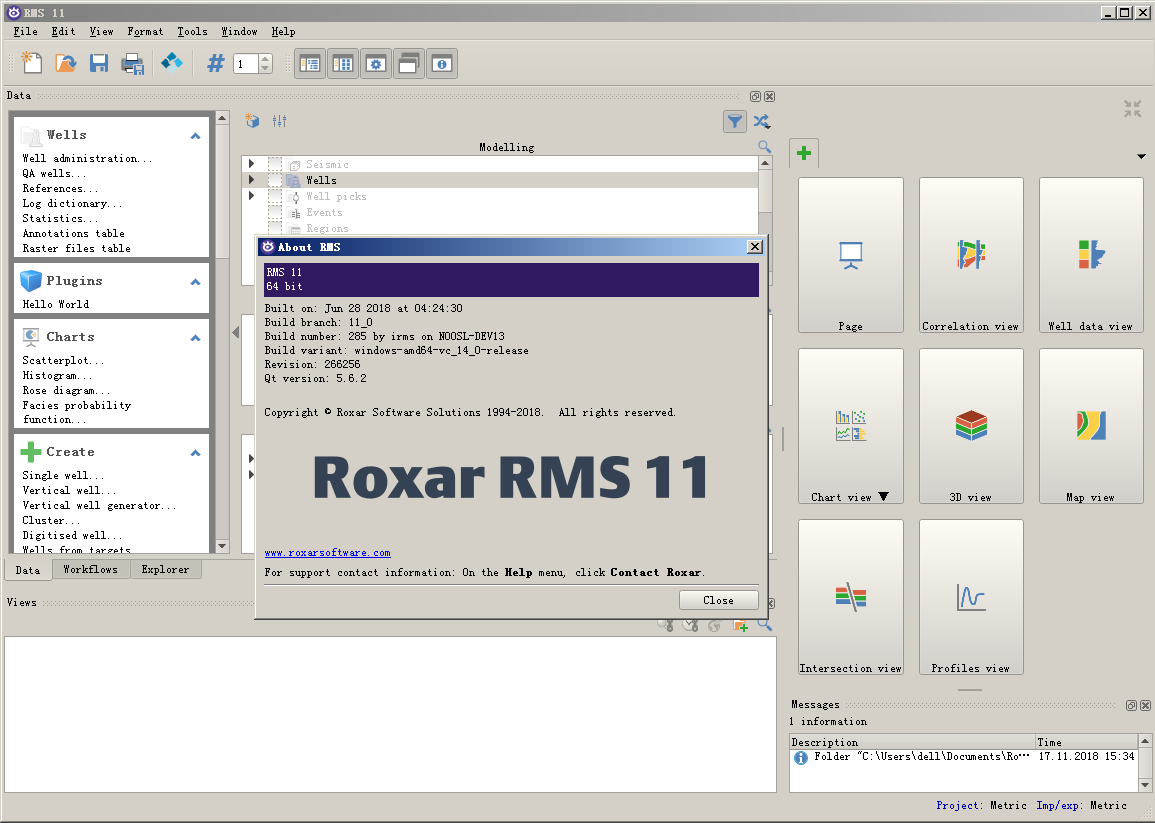Open the www.roxarsoftware.com link
1155x823 pixels.
(x=328, y=553)
